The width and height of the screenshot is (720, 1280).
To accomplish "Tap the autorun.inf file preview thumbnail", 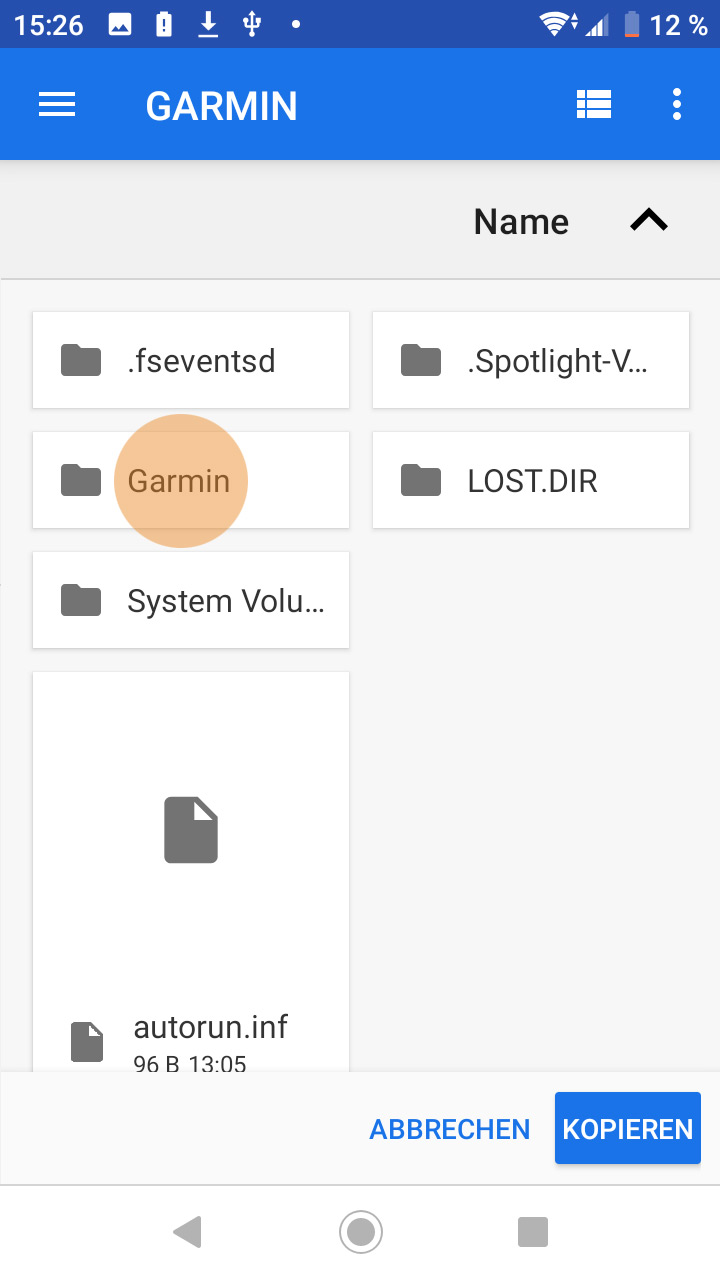I will click(191, 830).
